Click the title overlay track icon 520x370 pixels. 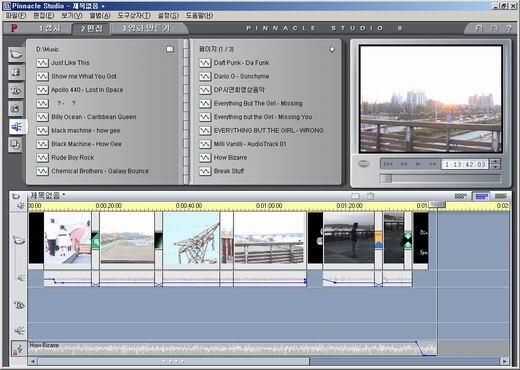click(19, 305)
